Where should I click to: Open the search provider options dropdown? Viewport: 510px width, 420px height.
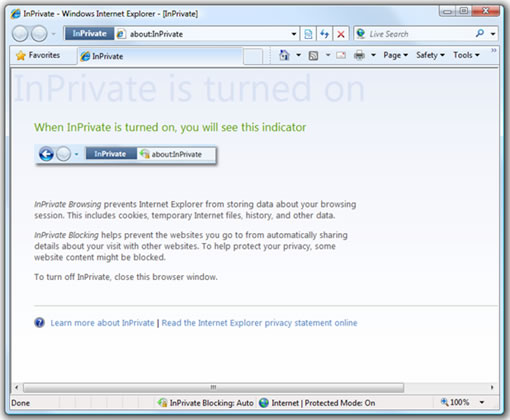coord(493,34)
